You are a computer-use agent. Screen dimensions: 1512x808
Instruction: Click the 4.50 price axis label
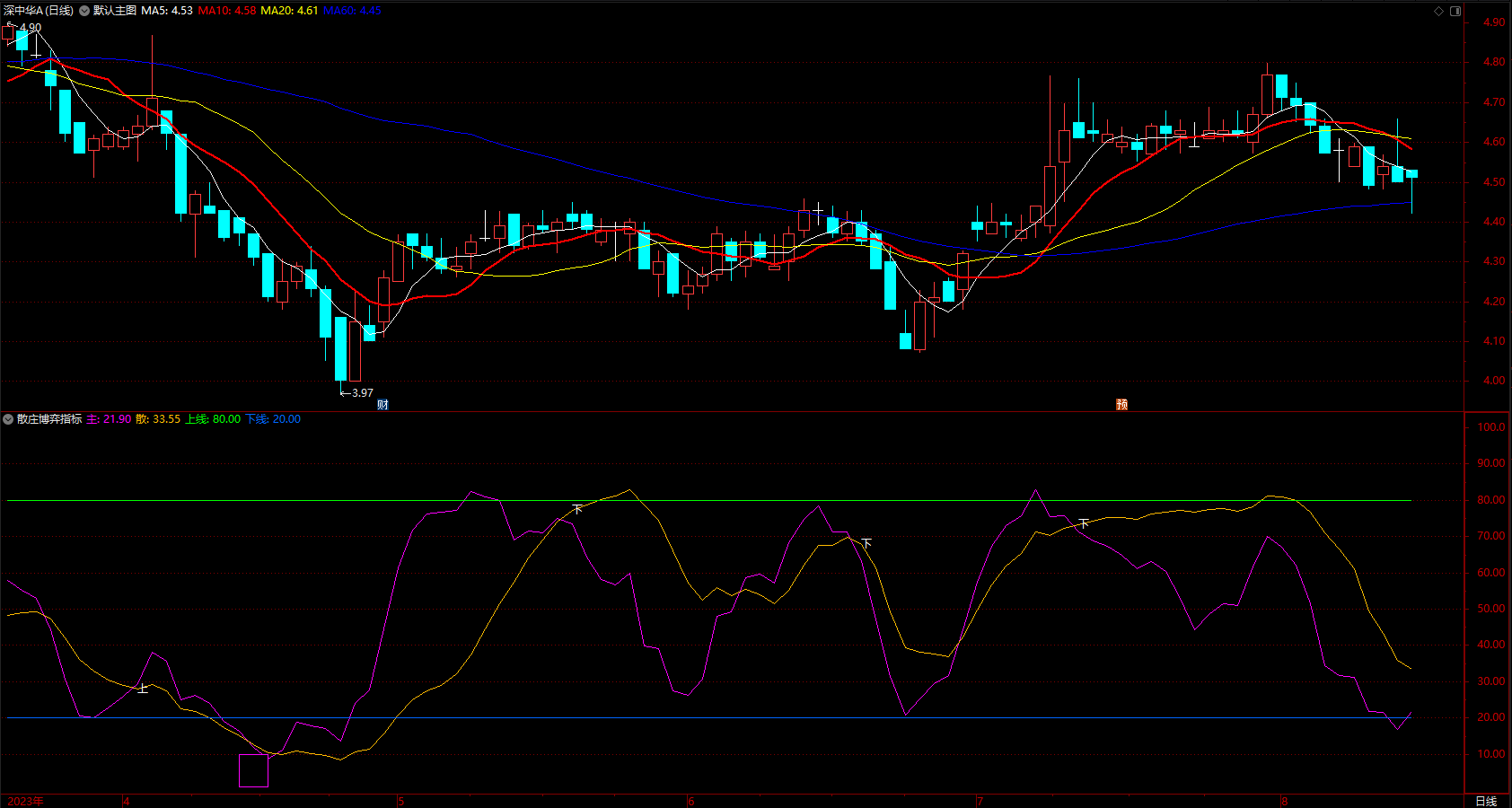pos(1494,182)
